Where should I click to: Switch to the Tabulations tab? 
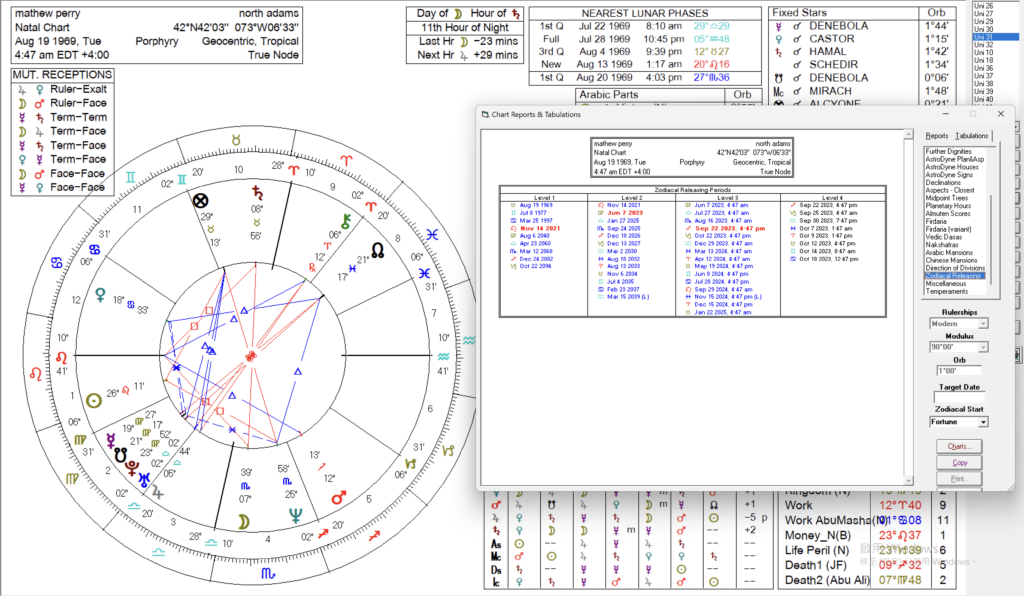[971, 135]
